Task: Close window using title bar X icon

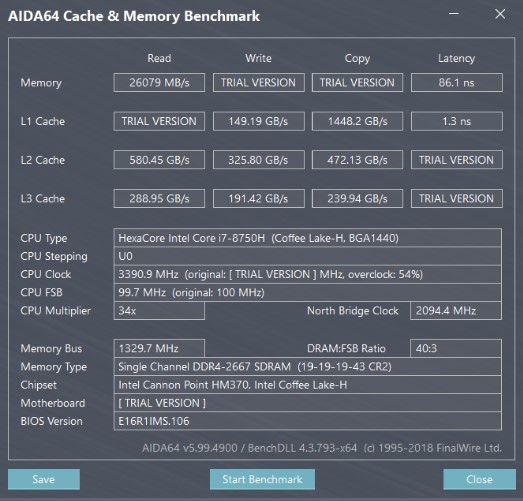Action: point(500,14)
